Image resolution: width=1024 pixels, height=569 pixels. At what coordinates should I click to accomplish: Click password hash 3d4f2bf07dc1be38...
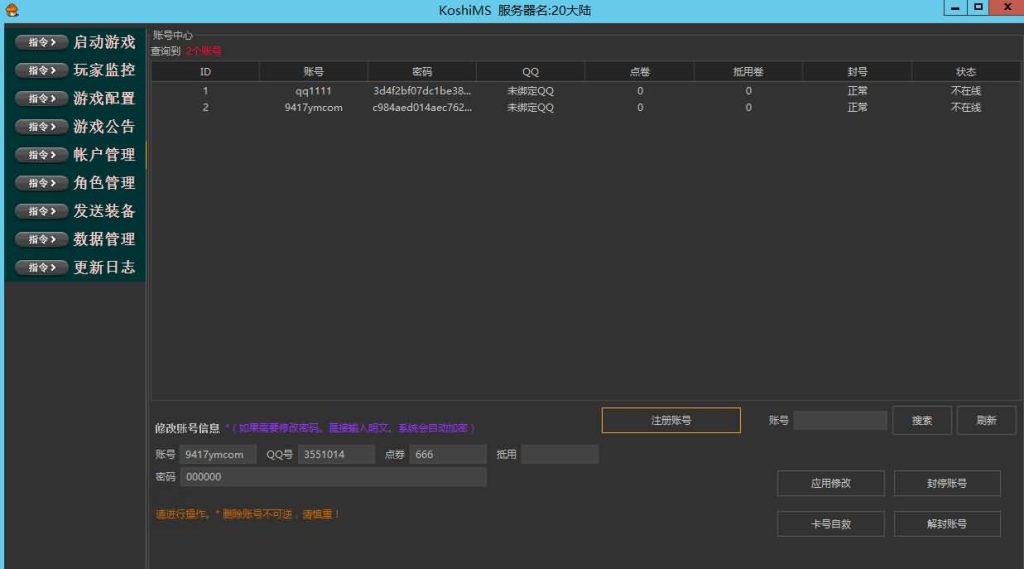[422, 91]
